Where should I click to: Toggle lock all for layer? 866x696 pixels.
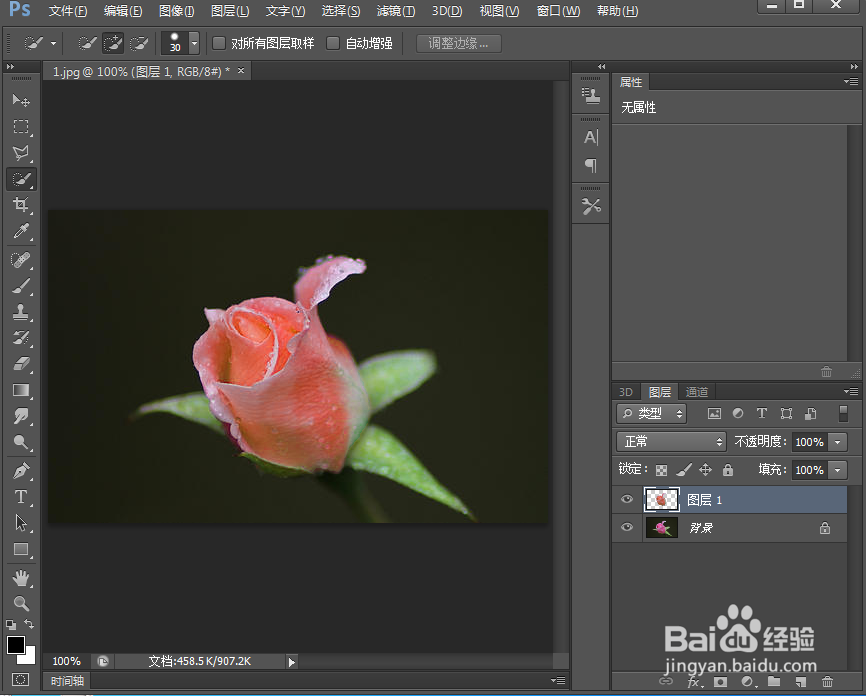(x=728, y=470)
